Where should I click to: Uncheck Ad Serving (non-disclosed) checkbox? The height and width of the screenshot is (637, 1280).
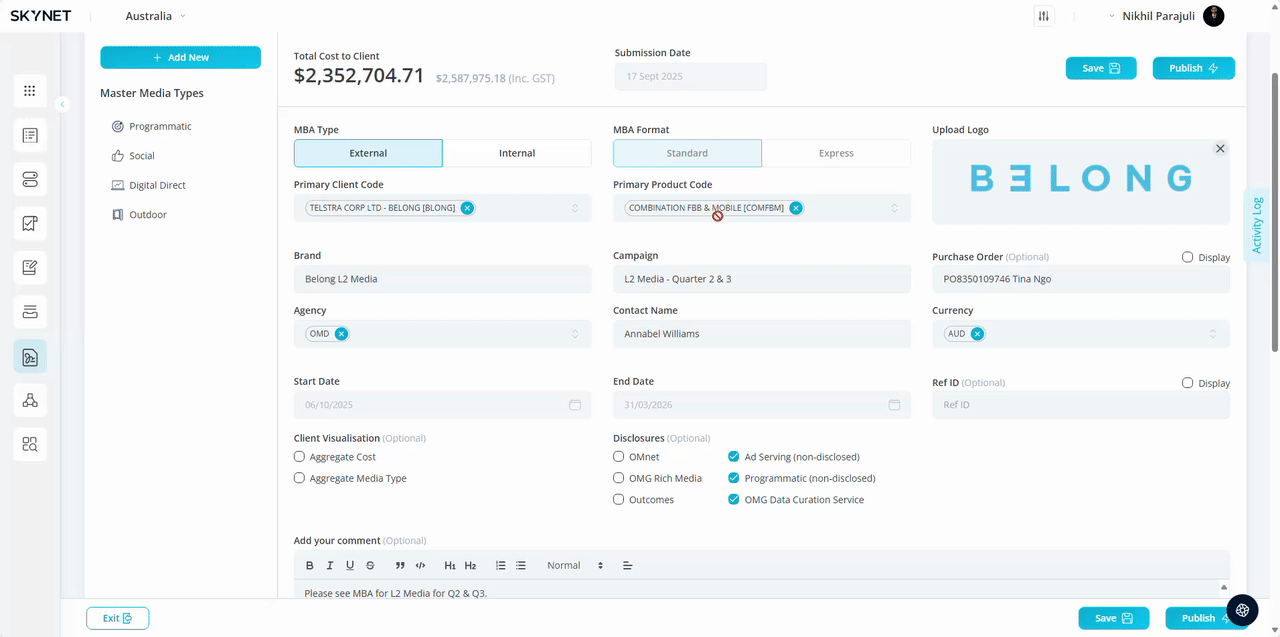coord(734,457)
